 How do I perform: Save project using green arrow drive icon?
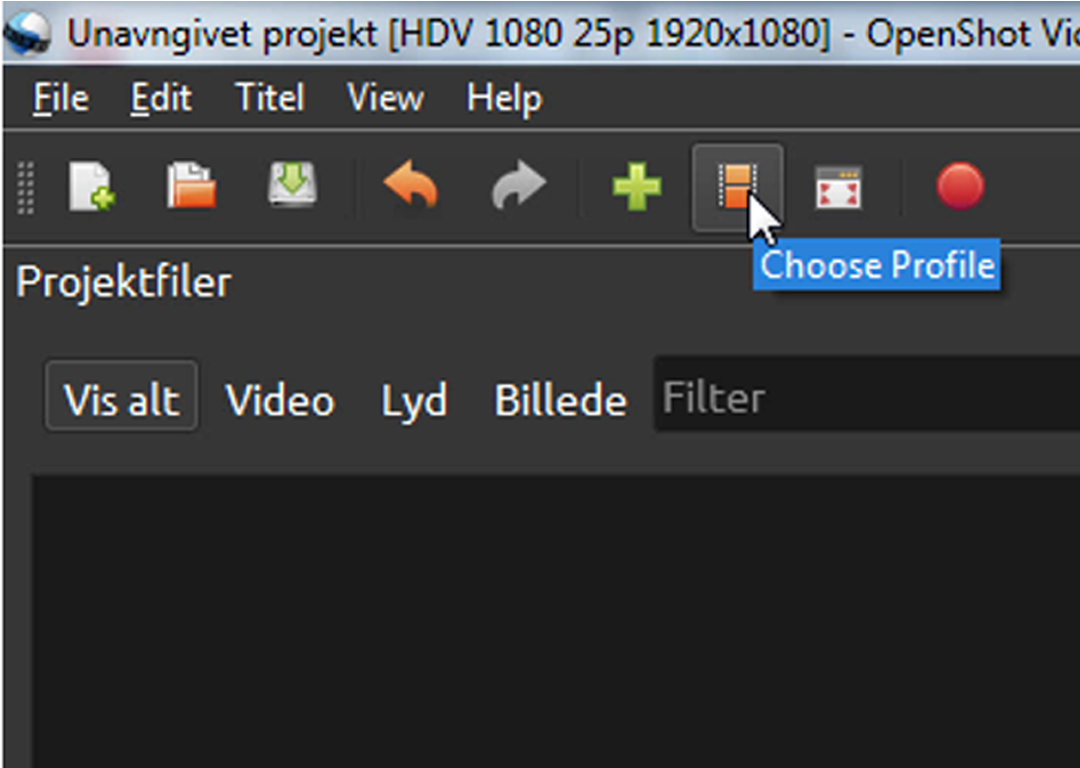(293, 184)
